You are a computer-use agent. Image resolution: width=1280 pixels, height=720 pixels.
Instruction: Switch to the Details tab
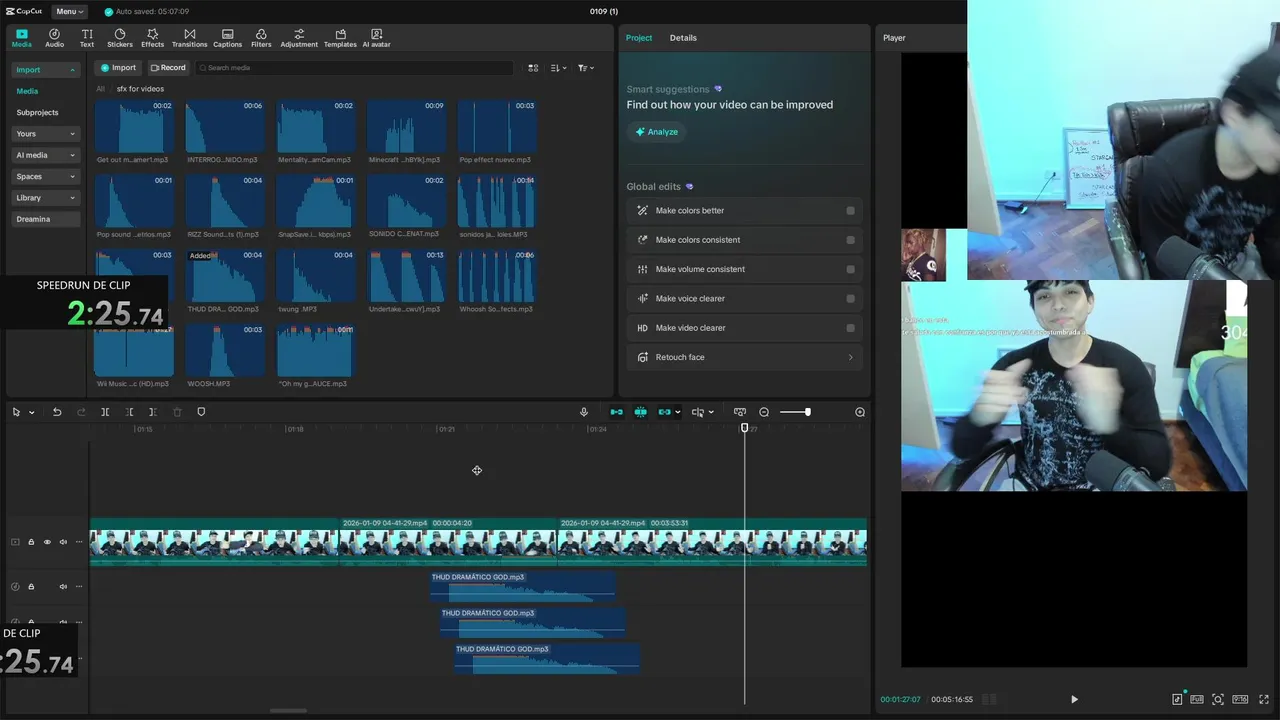(683, 38)
